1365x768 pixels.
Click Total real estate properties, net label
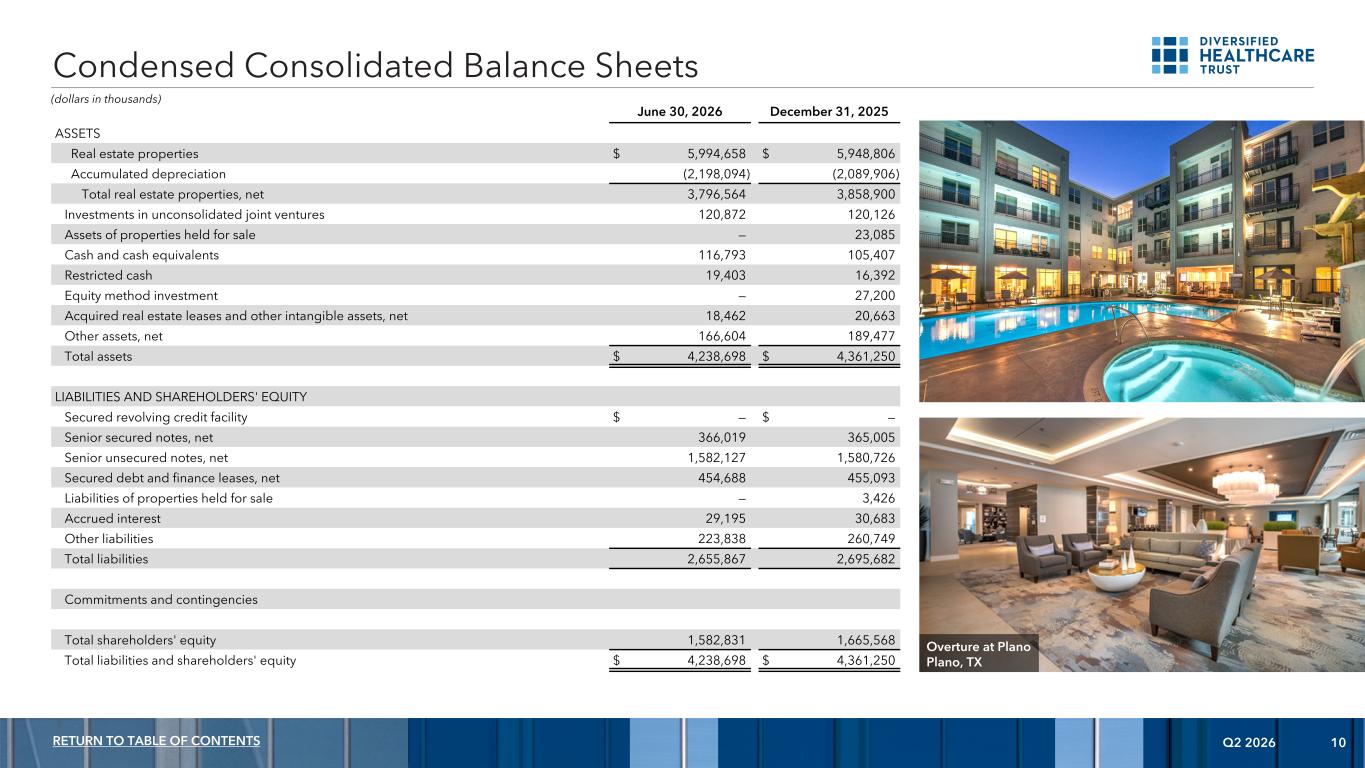tap(172, 194)
